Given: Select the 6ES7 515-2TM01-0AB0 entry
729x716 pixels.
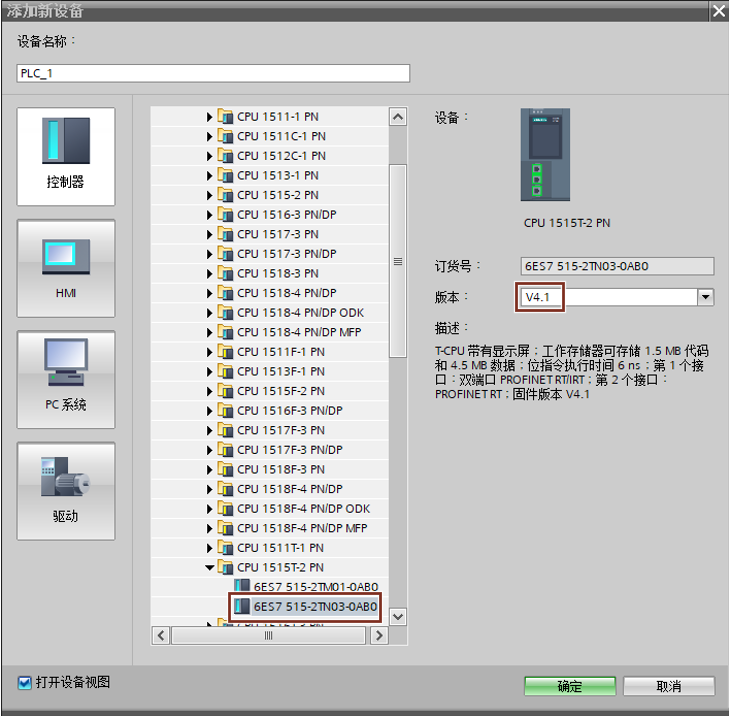Looking at the screenshot, I should coord(316,587).
